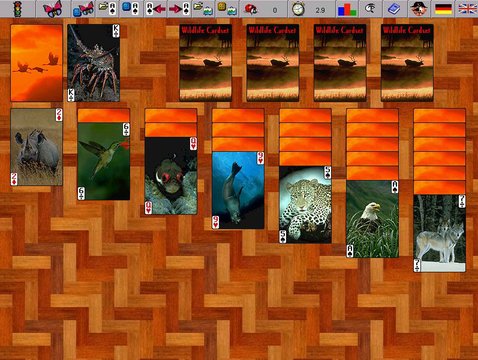Screen dimensions: 478x360
Task: Click the undo ace with left arrow
Action: click(156, 9)
